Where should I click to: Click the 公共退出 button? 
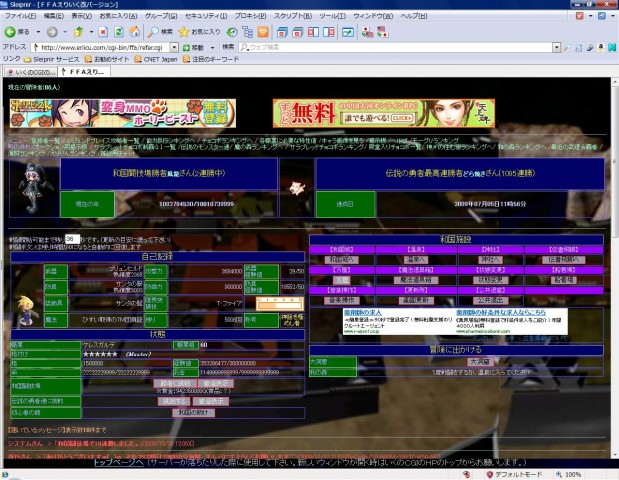(491, 300)
